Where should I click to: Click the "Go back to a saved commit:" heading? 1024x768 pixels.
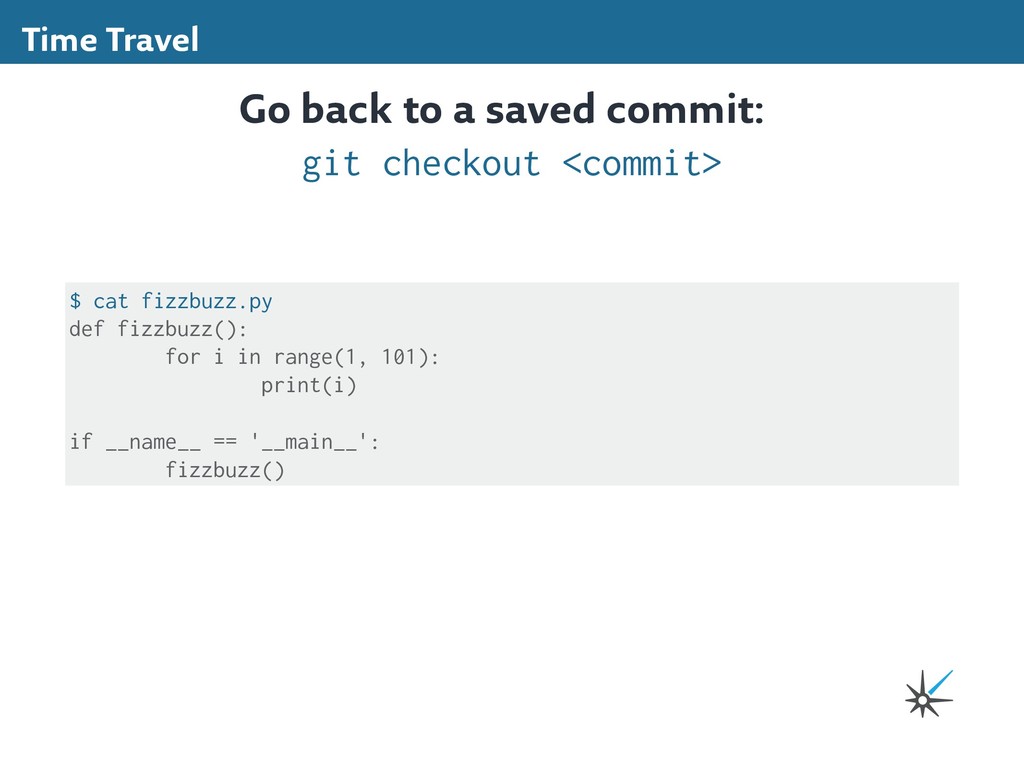501,110
